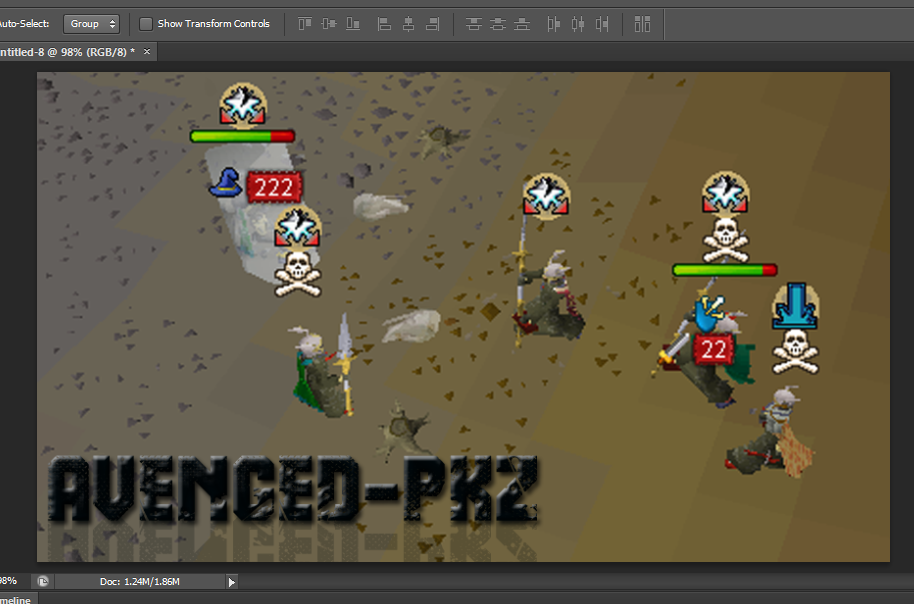Click the red 222 hitsplat on canvas
The height and width of the screenshot is (604, 914).
[x=274, y=187]
